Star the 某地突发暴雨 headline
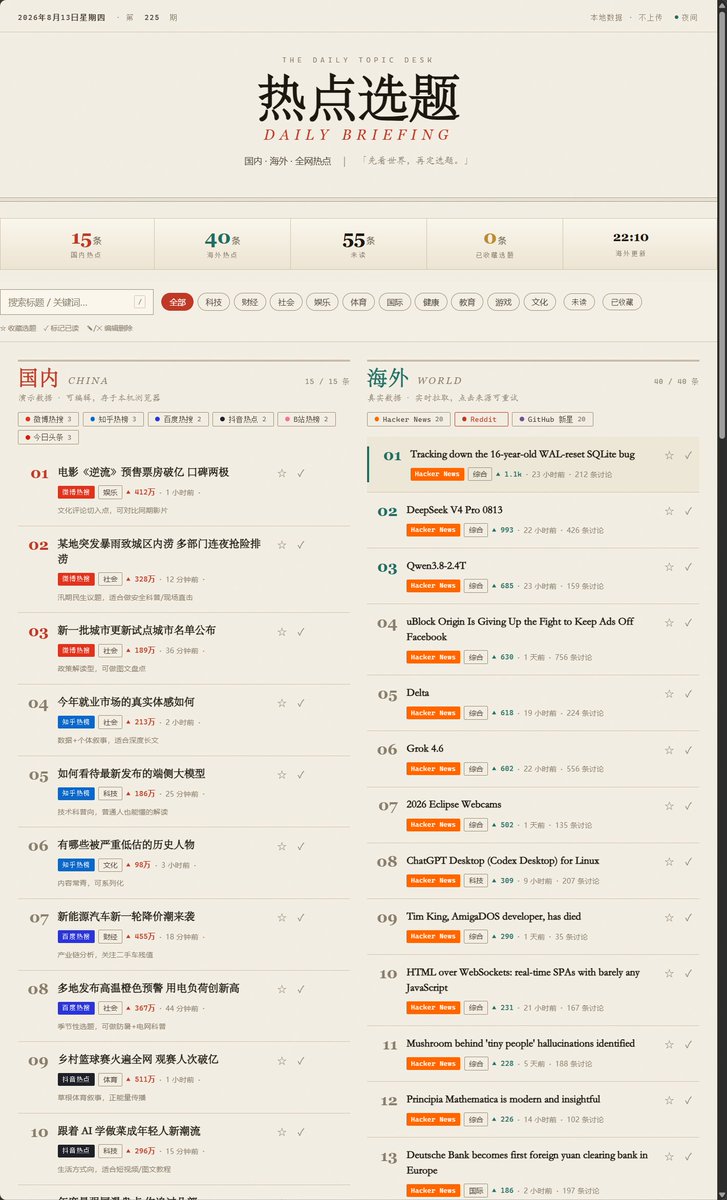Image resolution: width=727 pixels, height=1200 pixels. click(x=282, y=545)
